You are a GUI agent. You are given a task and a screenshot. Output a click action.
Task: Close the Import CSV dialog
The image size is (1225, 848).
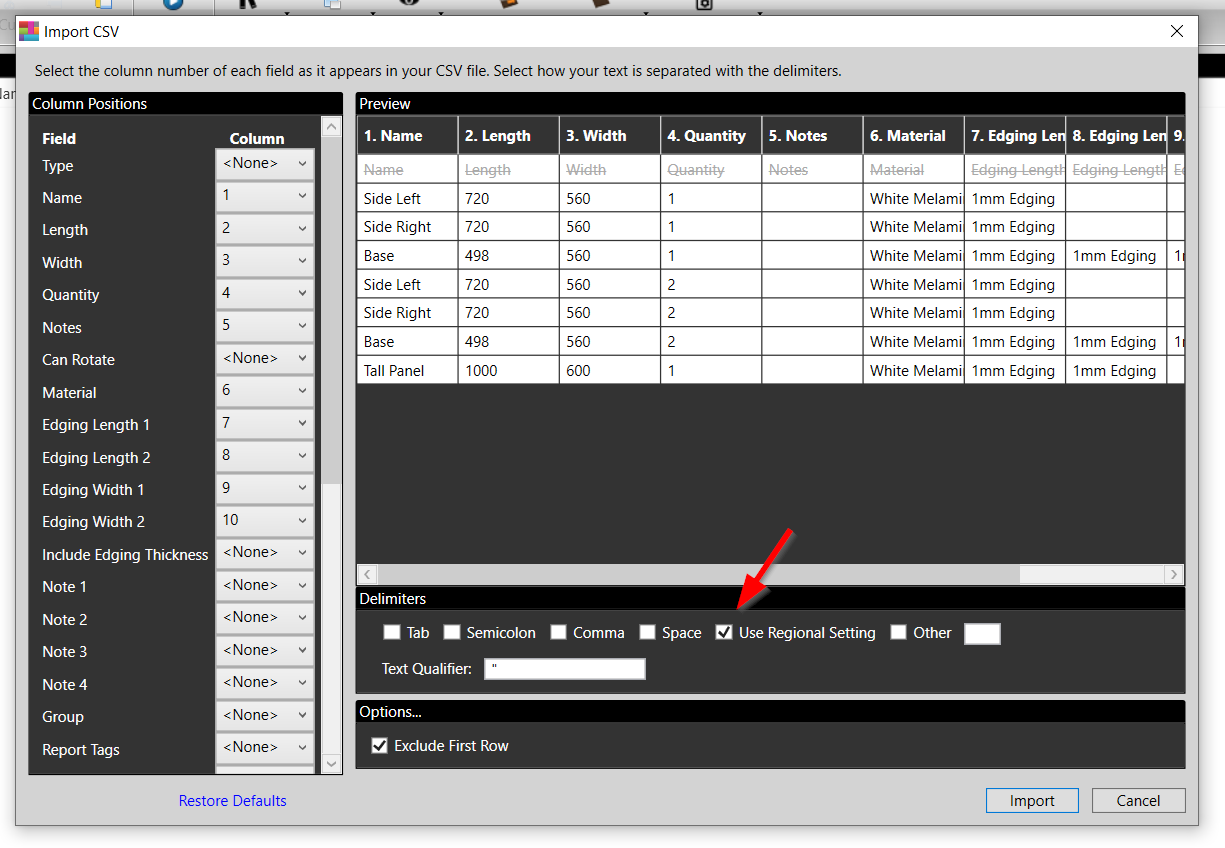coord(1177,32)
